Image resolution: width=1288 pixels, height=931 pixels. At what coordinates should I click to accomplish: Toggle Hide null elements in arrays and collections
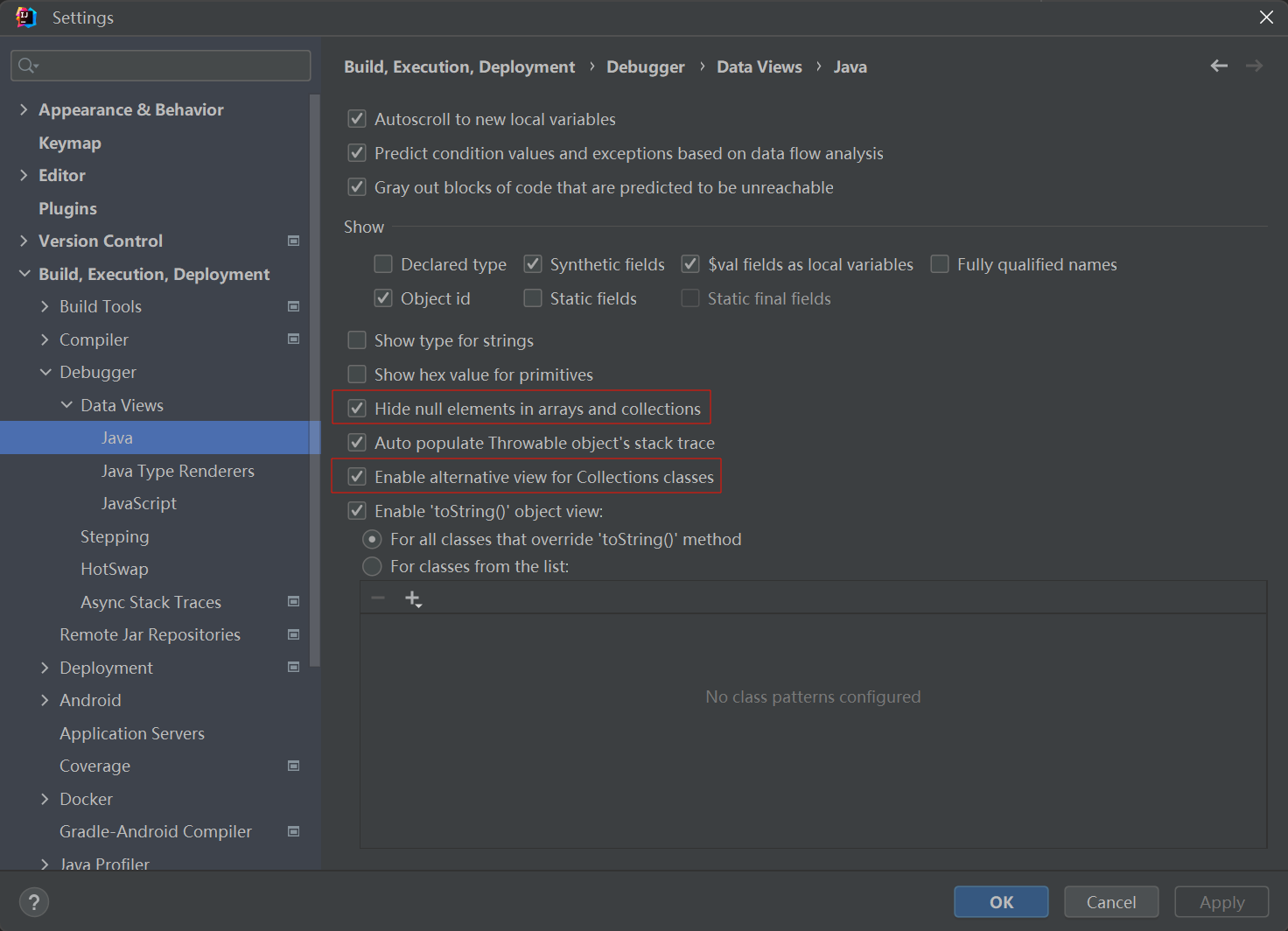coord(357,408)
